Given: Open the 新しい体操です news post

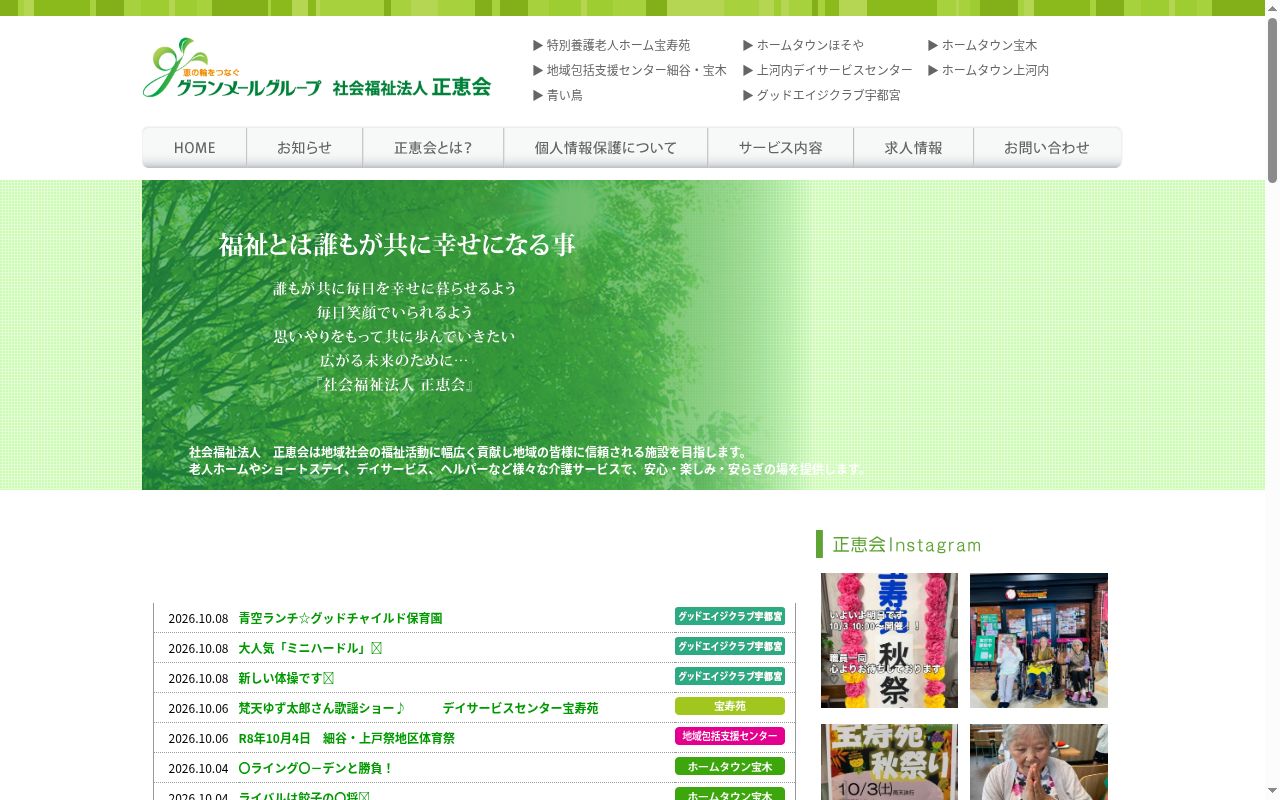Looking at the screenshot, I should 286,678.
